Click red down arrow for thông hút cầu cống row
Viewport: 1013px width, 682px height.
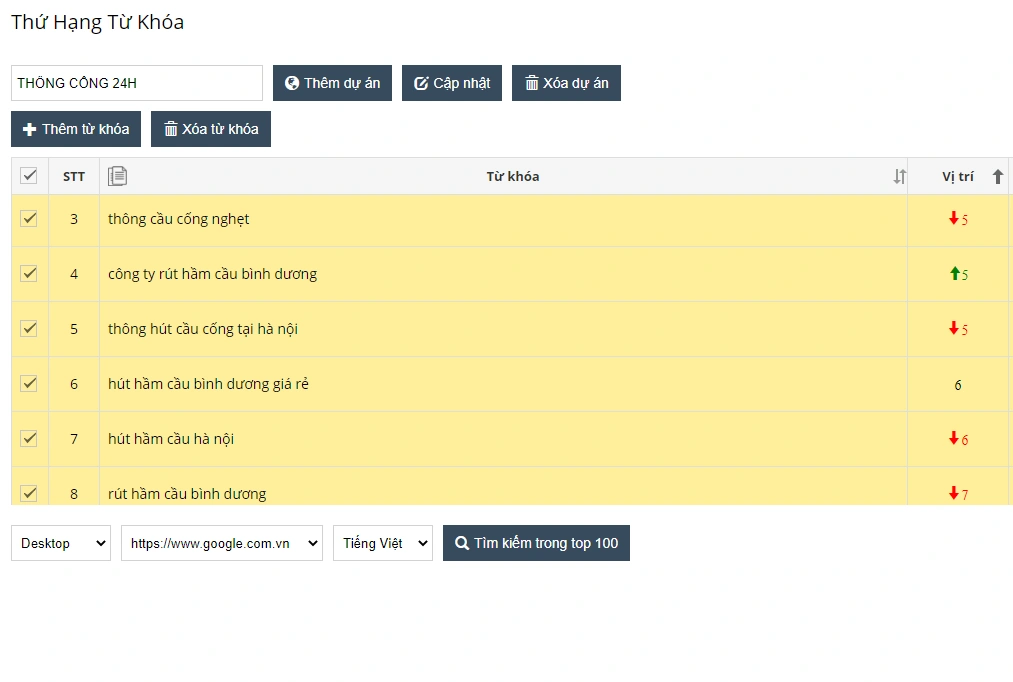click(x=954, y=329)
